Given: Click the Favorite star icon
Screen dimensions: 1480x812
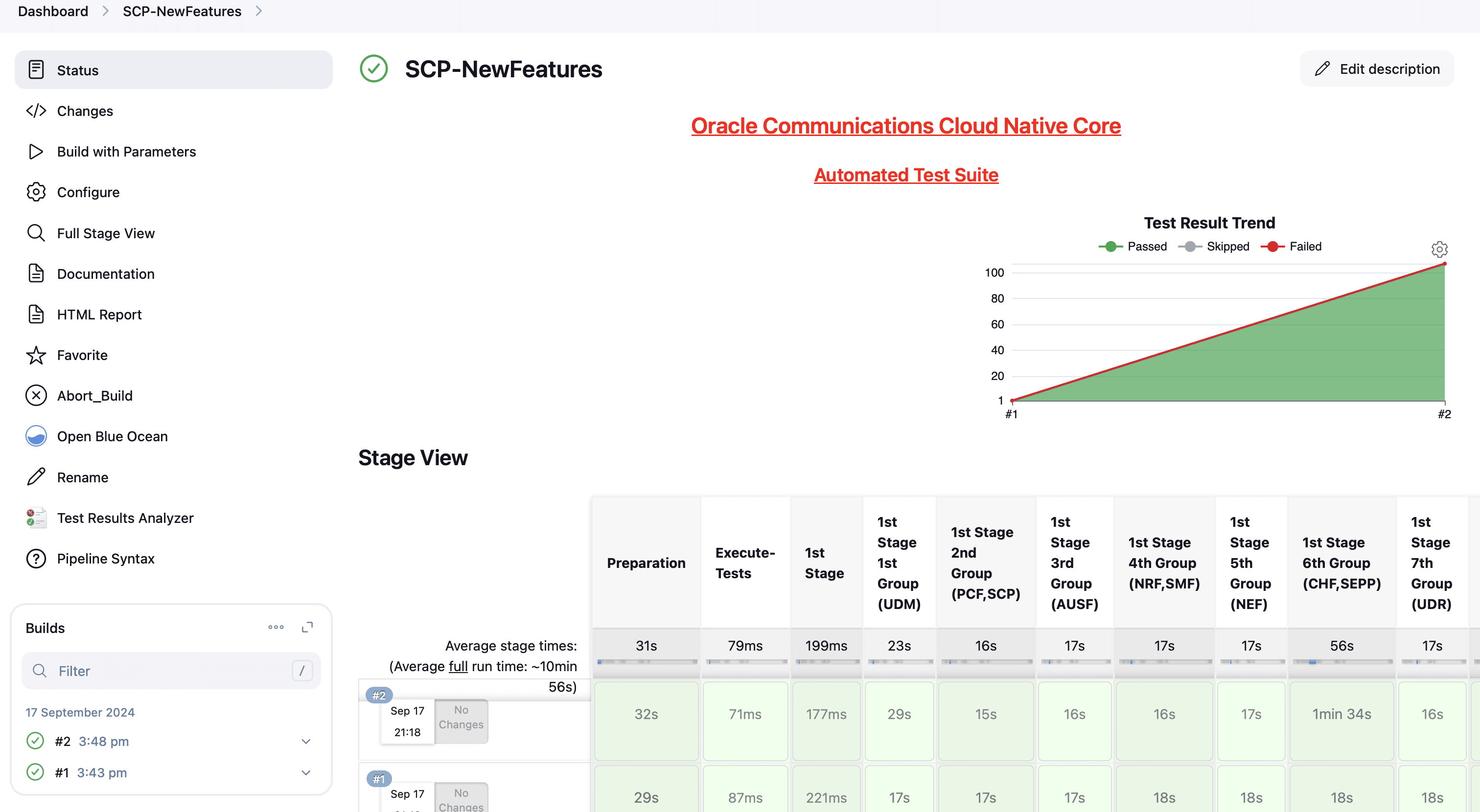Looking at the screenshot, I should pyautogui.click(x=36, y=356).
